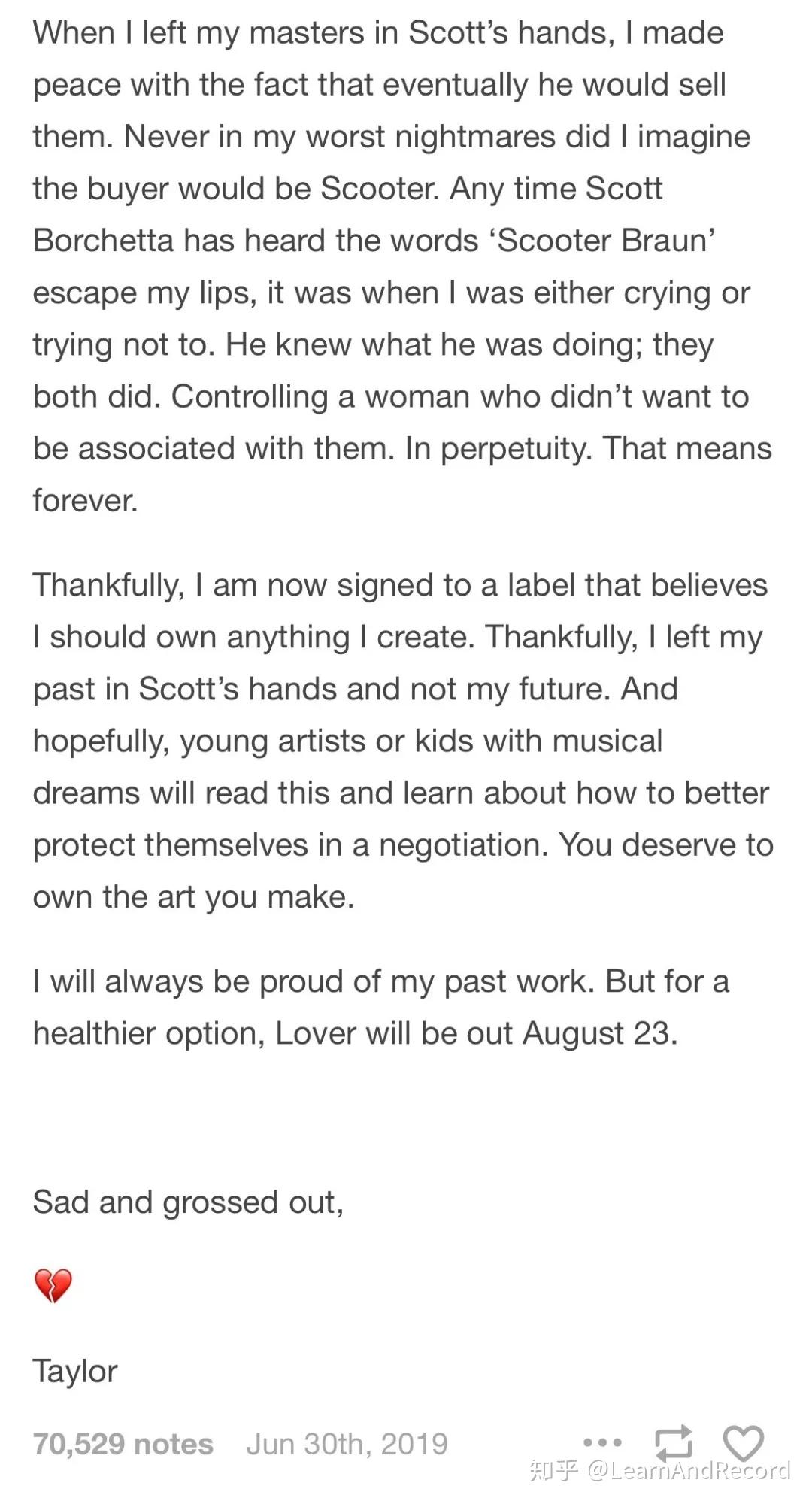Click the words 'Scooter Braun' in the text
Image resolution: width=812 pixels, height=1504 pixels.
605,241
